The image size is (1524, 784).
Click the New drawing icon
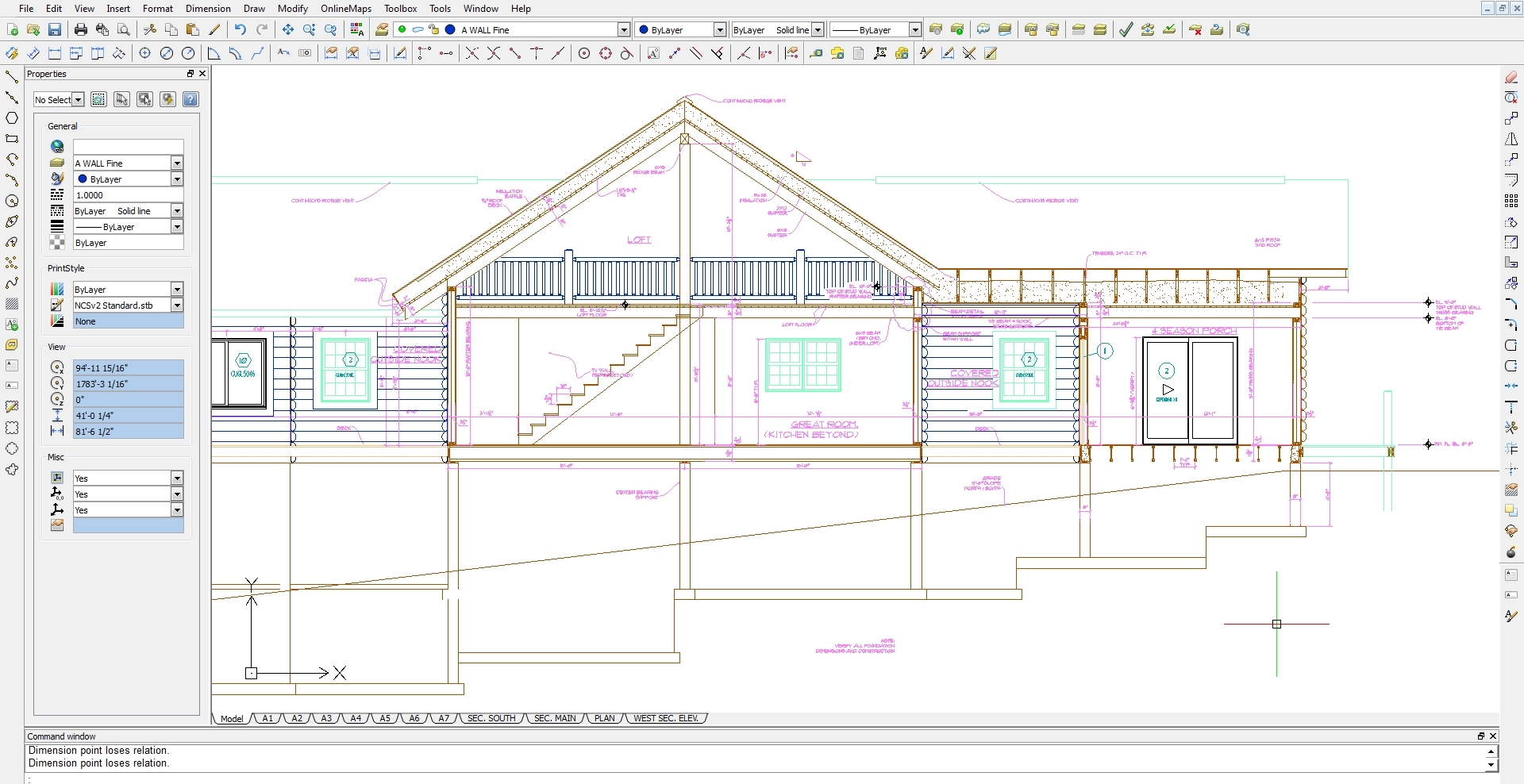coord(12,29)
